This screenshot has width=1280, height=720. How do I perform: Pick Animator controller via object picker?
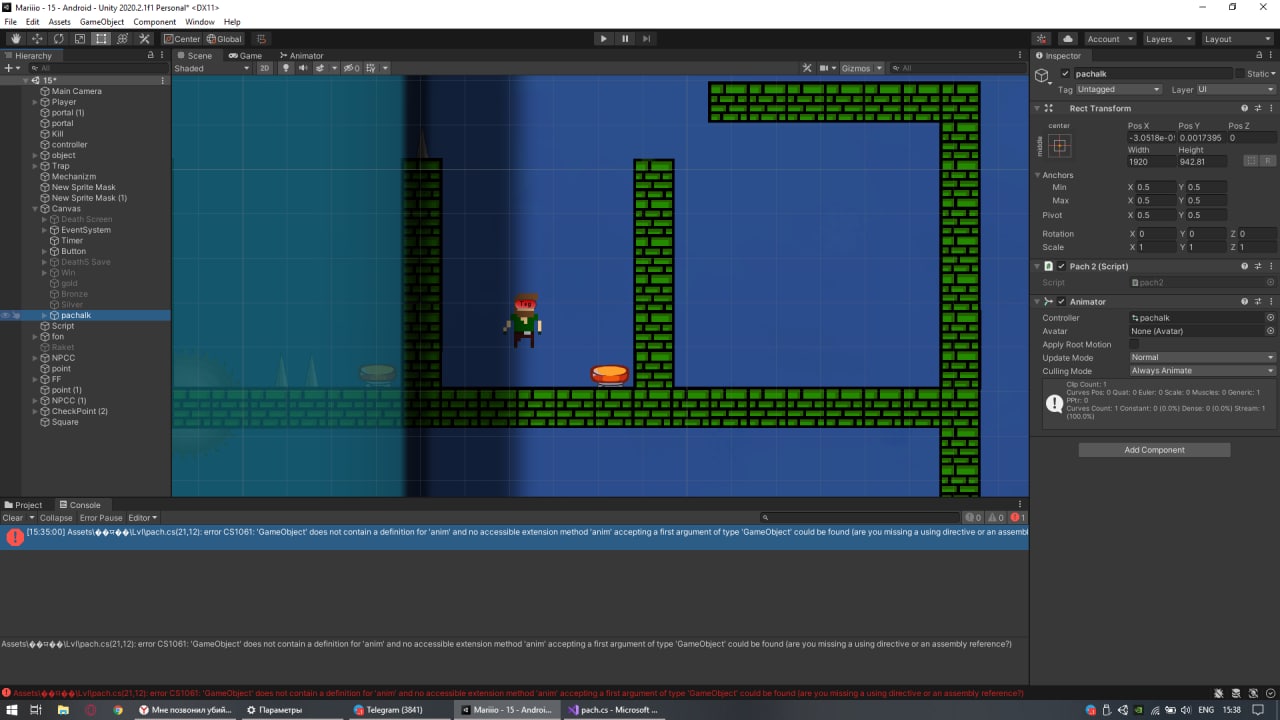point(1270,317)
